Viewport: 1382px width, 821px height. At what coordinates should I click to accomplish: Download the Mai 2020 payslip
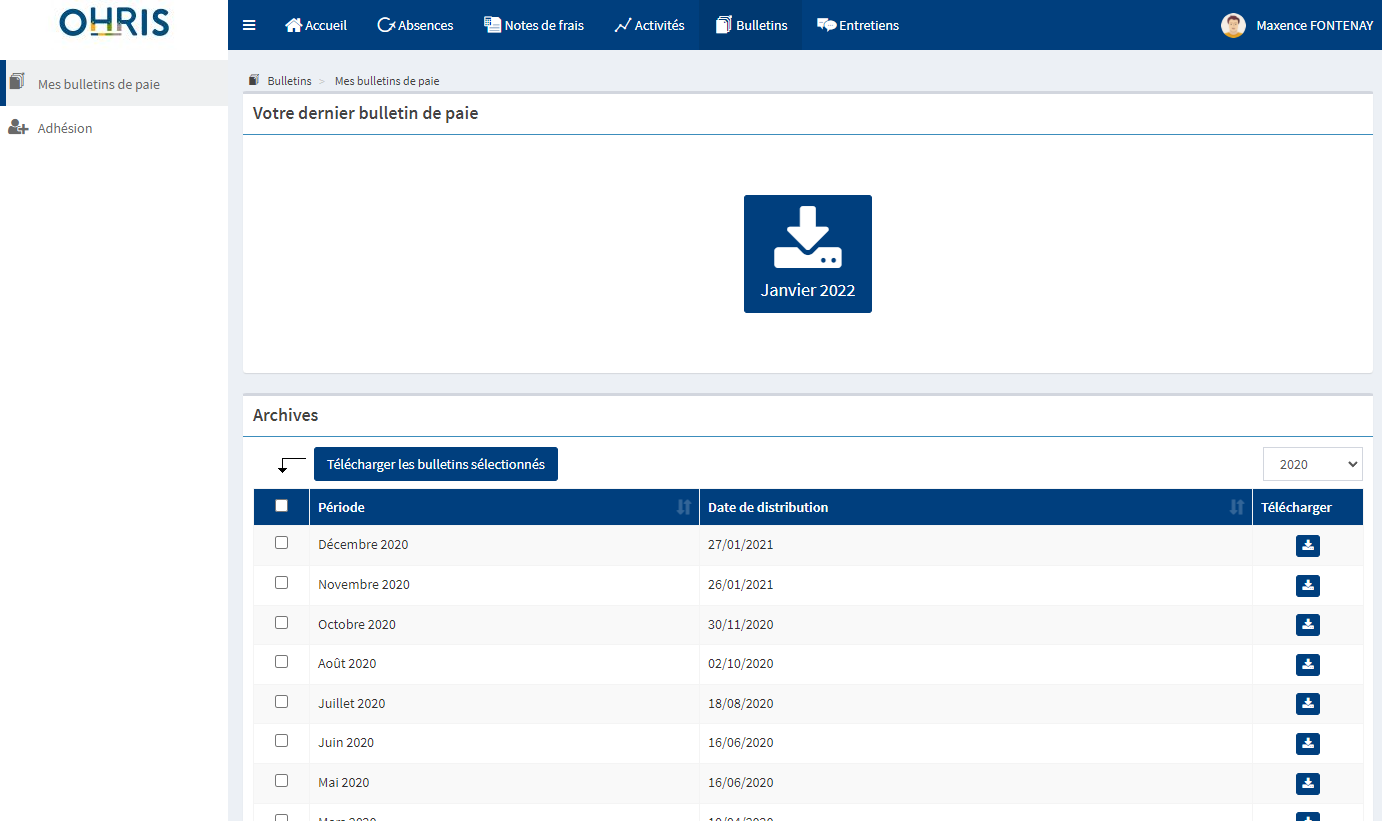click(x=1307, y=783)
